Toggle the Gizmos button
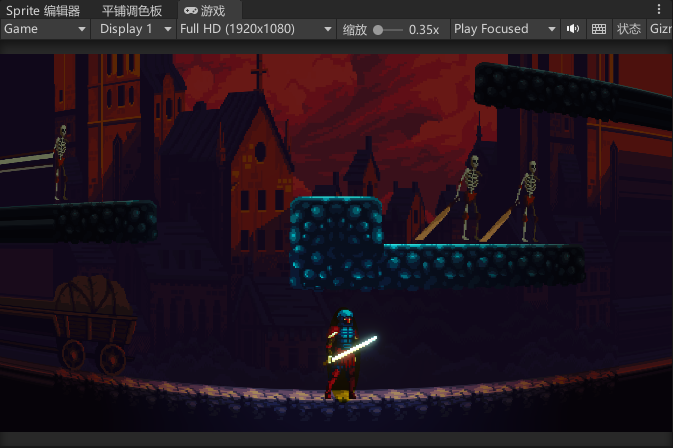This screenshot has width=673, height=448. point(660,29)
